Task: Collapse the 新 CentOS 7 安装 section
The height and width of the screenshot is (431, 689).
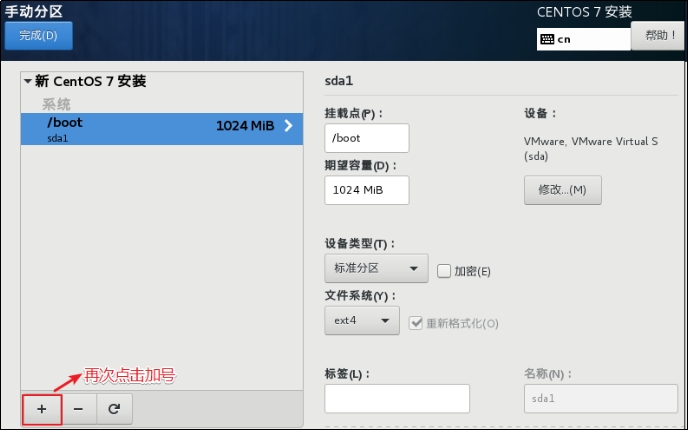Action: pyautogui.click(x=28, y=81)
